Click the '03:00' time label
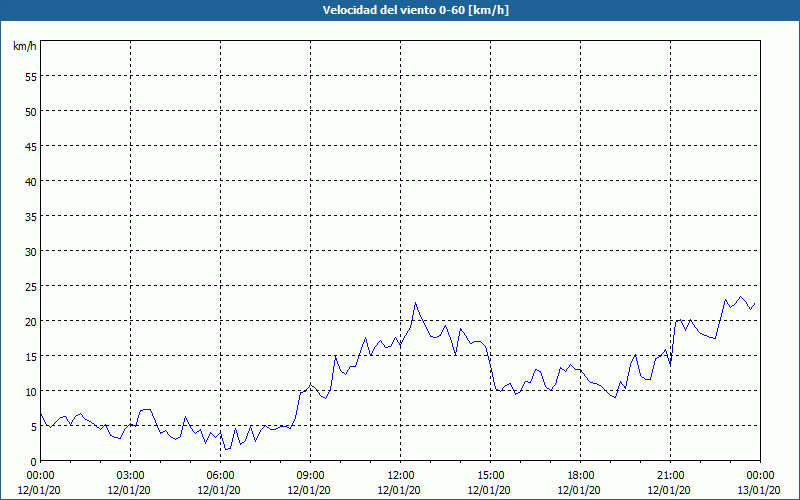The width and height of the screenshot is (800, 500). (x=131, y=476)
